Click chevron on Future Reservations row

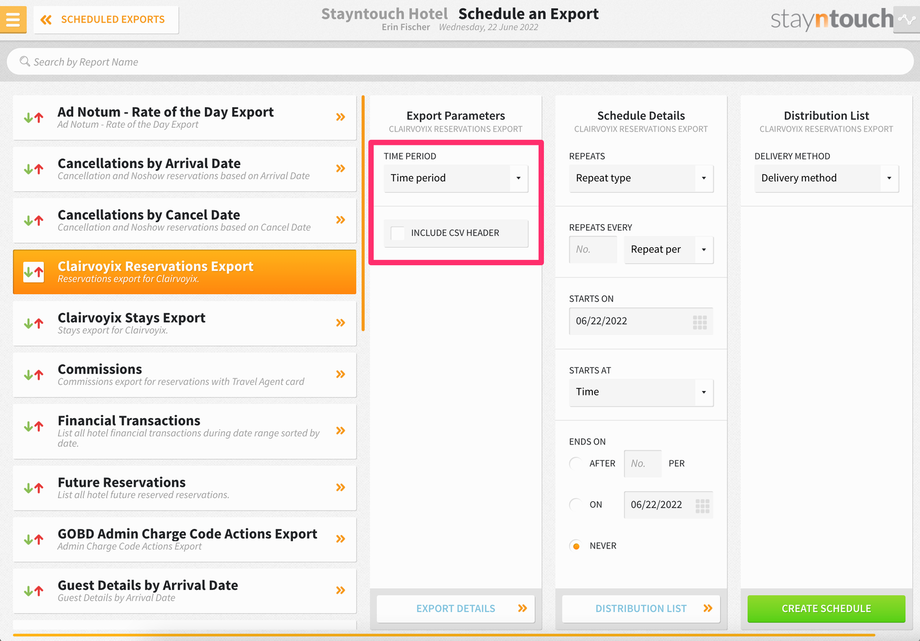coord(340,487)
